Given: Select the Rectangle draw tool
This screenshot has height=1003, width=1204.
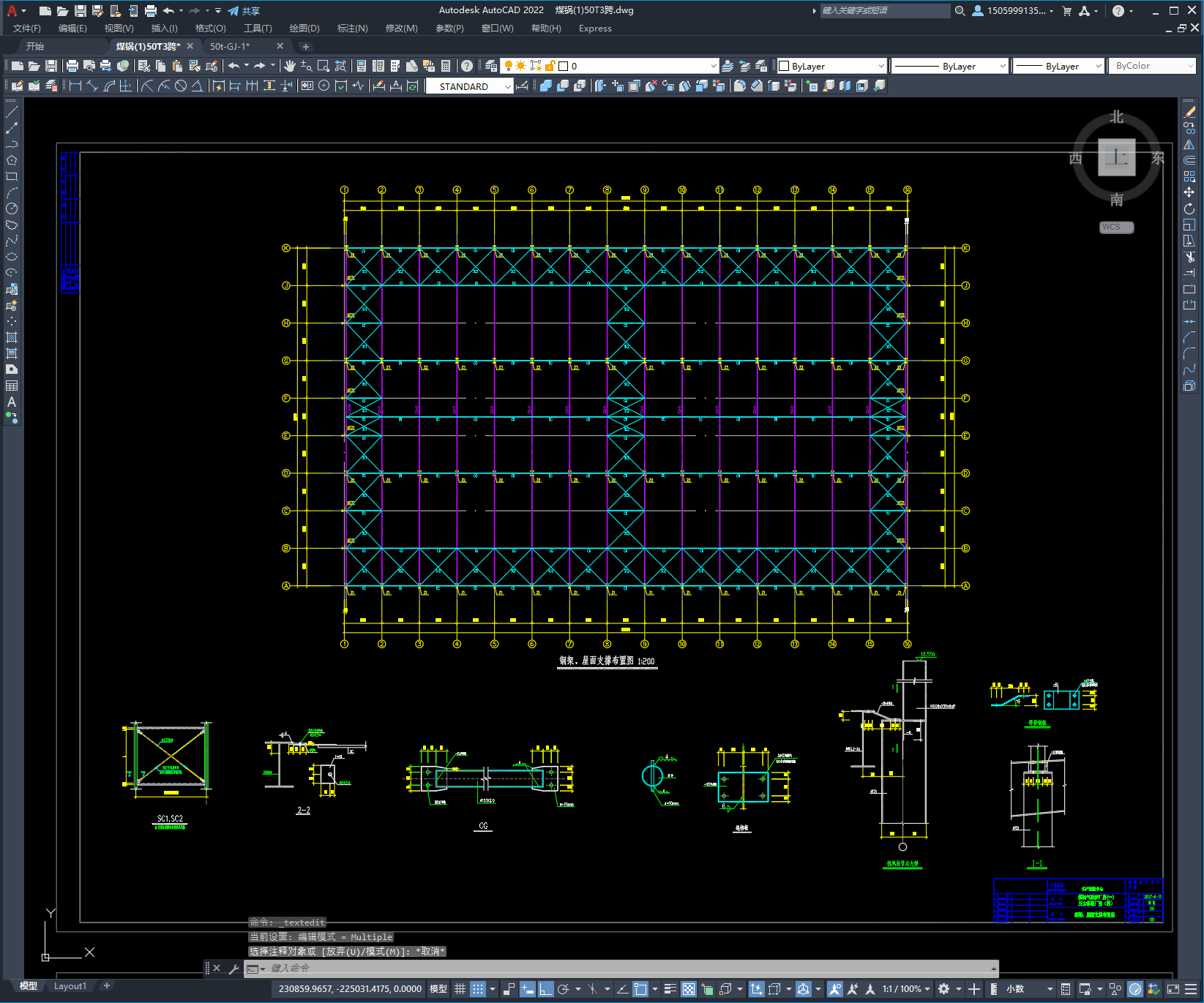Looking at the screenshot, I should (x=12, y=176).
